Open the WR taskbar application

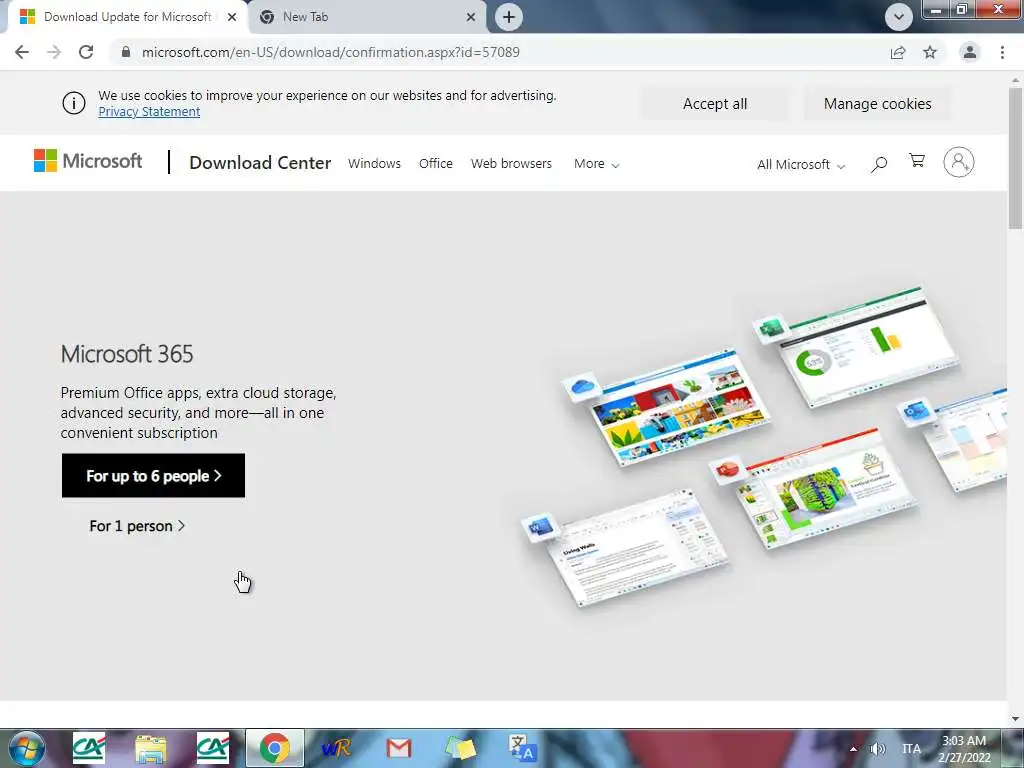(337, 748)
